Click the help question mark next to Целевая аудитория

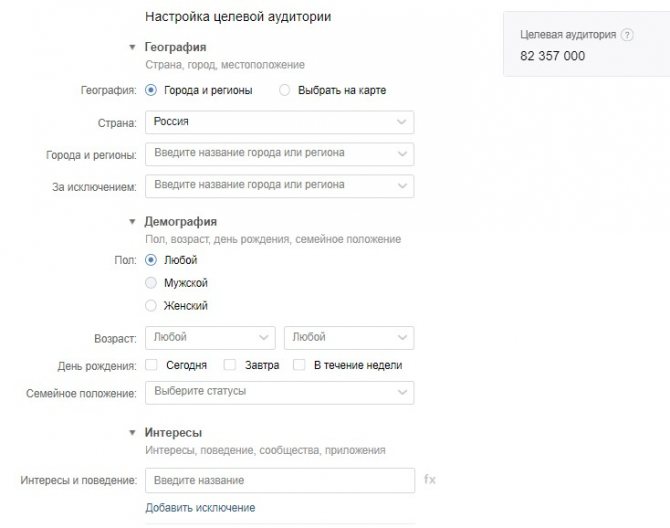tap(627, 35)
